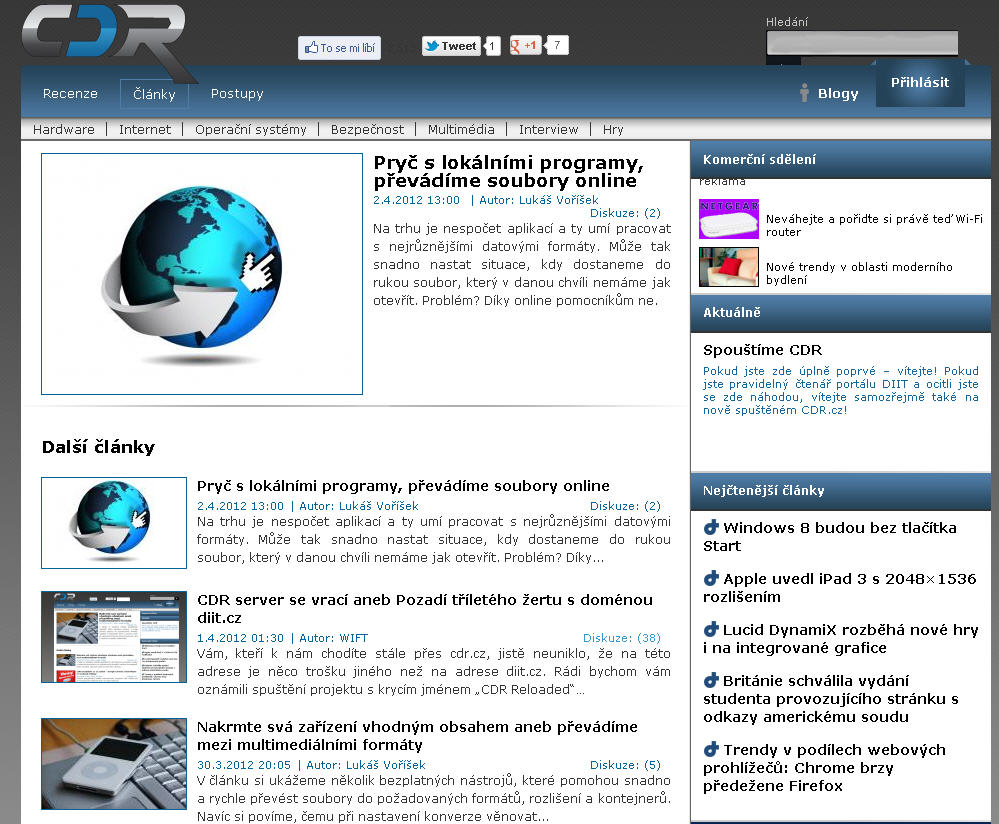Viewport: 999px width, 824px height.
Task: Switch to the Postupy section
Action: pyautogui.click(x=237, y=94)
